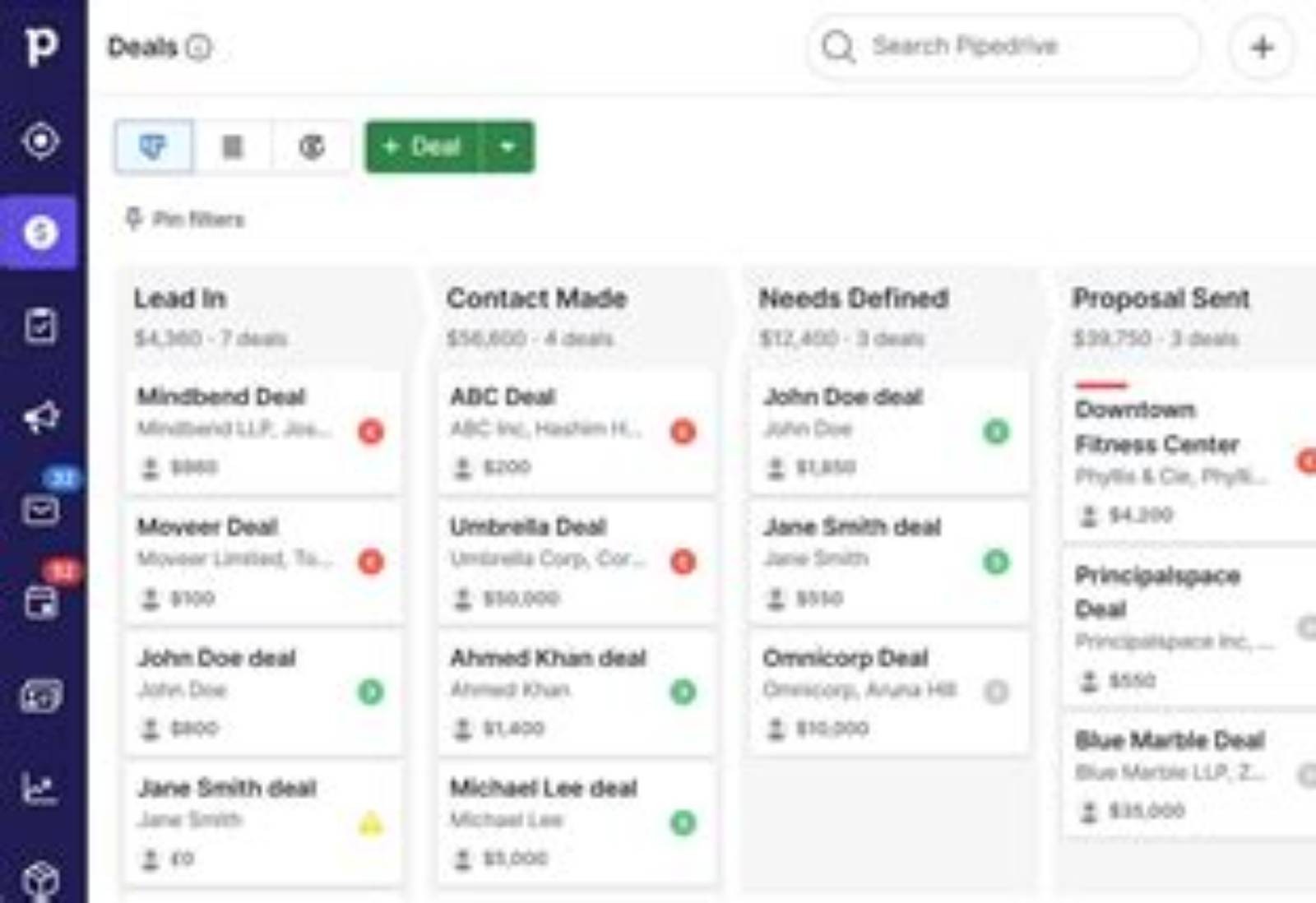The height and width of the screenshot is (903, 1316).
Task: Open the Deals dollar icon in sidebar
Action: click(40, 233)
